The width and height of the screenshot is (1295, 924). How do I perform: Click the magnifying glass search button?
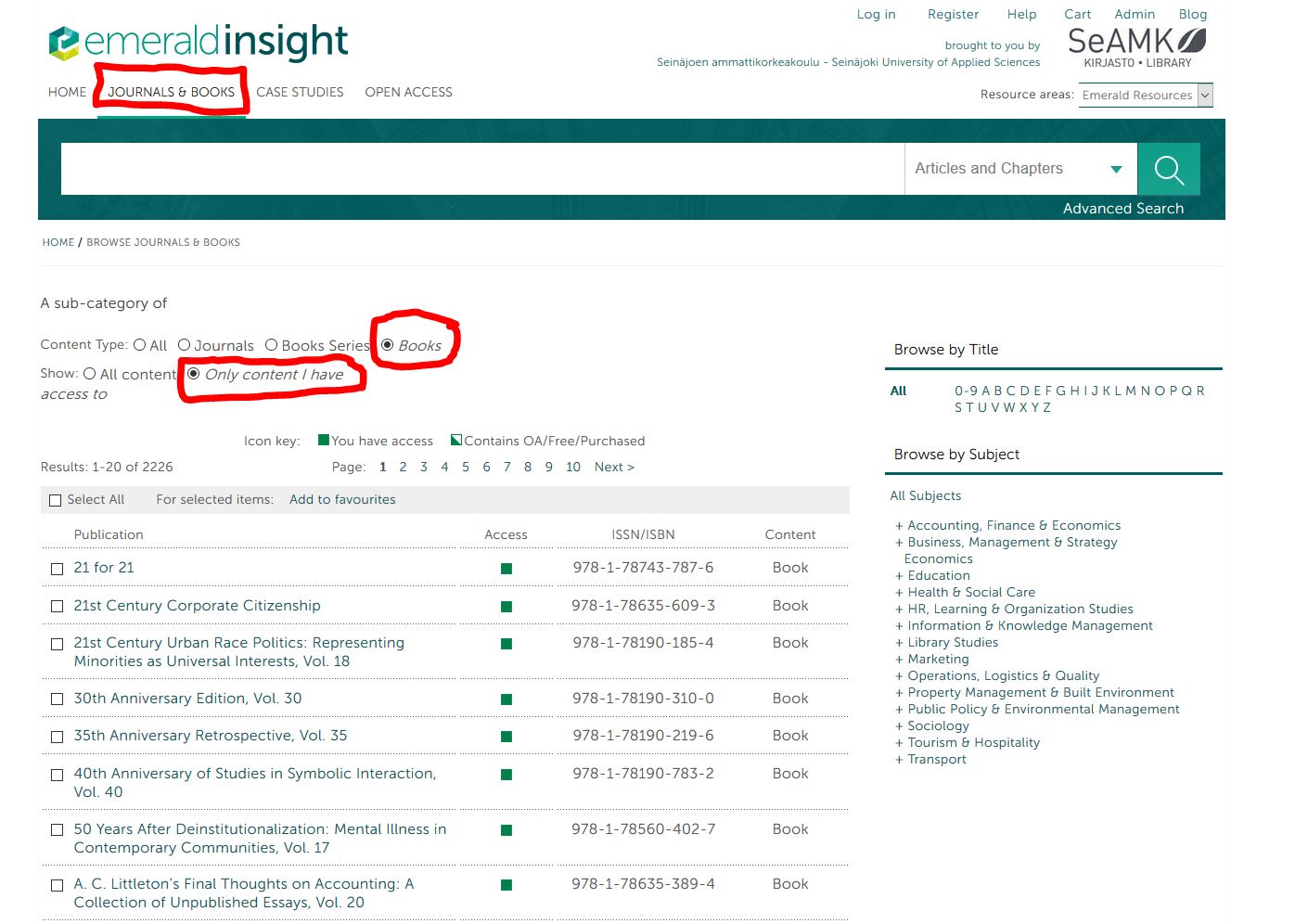[1168, 169]
